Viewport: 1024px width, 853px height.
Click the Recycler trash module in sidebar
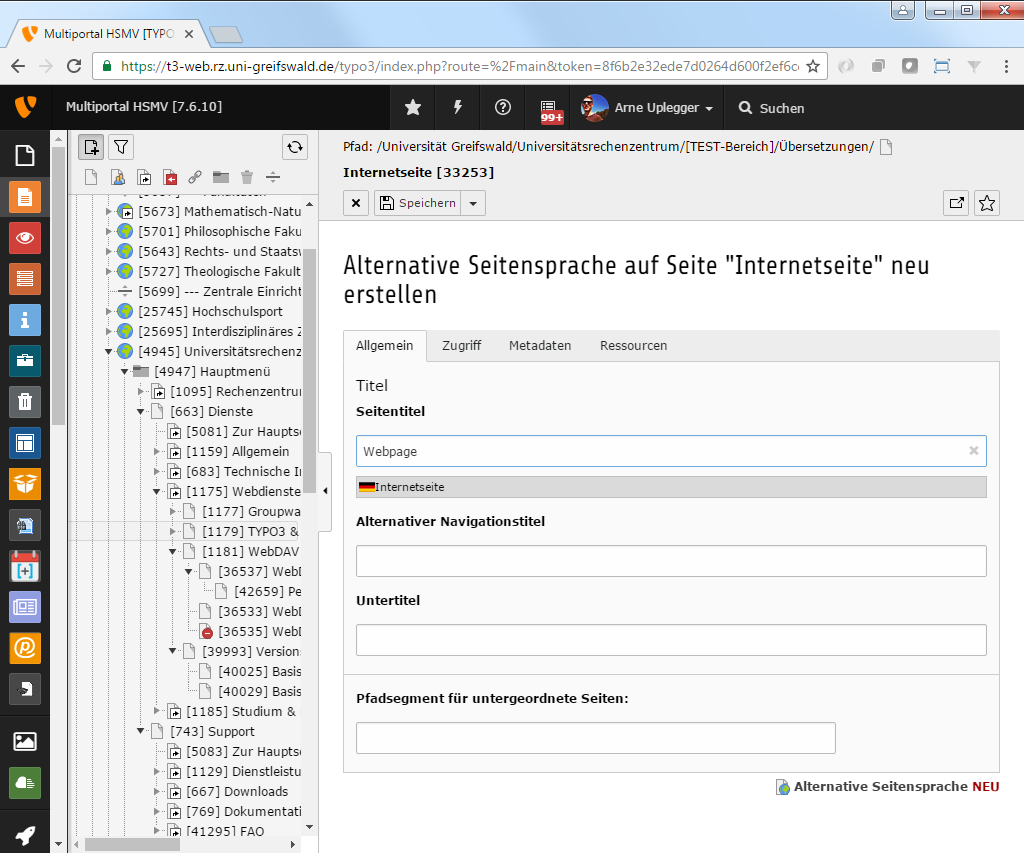pos(25,402)
